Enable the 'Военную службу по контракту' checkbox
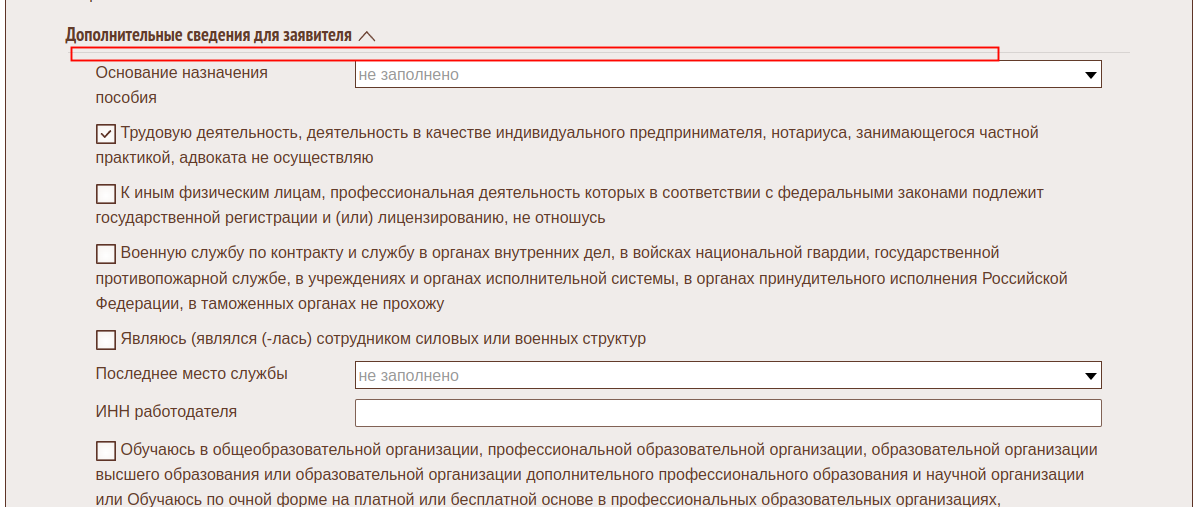 106,254
